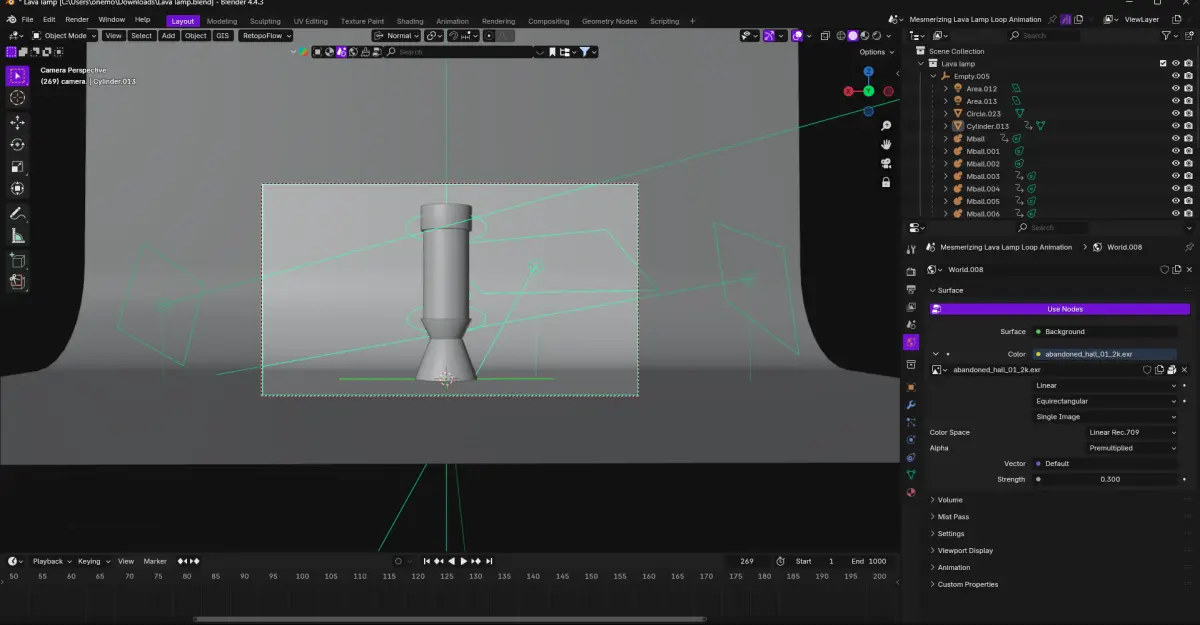Click the outliner filter funnel icon
The width and height of the screenshot is (1200, 625).
click(1166, 35)
